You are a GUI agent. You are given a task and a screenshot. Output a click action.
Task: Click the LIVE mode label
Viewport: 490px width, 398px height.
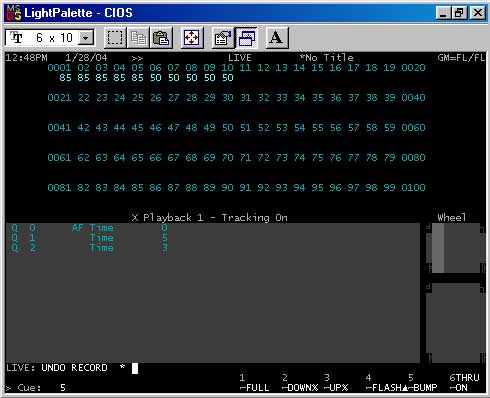(x=240, y=58)
